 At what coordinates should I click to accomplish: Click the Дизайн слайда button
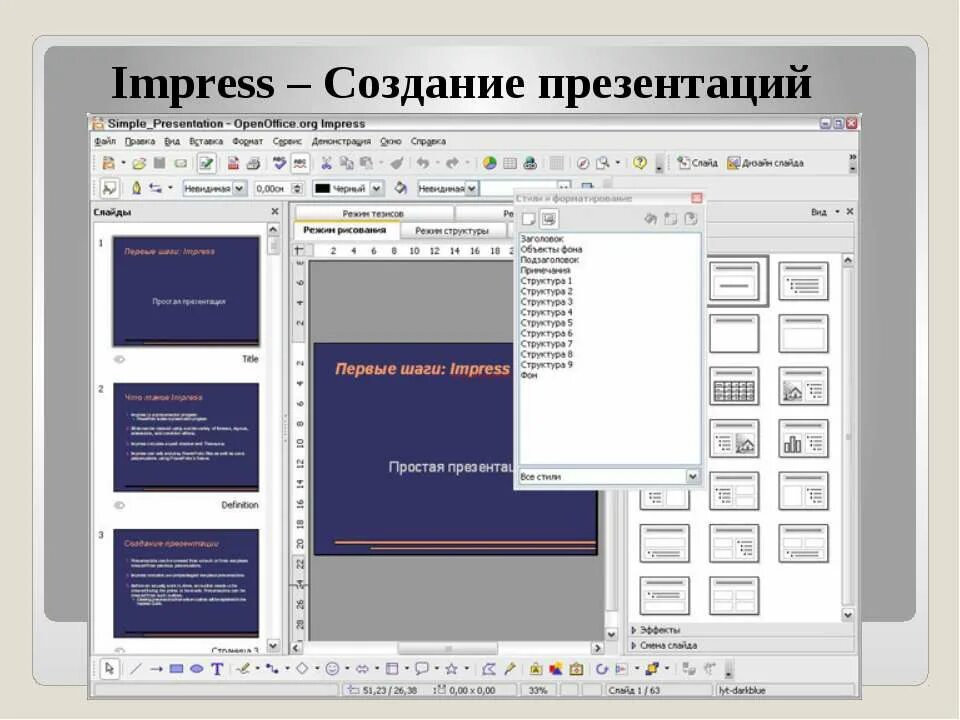[765, 163]
